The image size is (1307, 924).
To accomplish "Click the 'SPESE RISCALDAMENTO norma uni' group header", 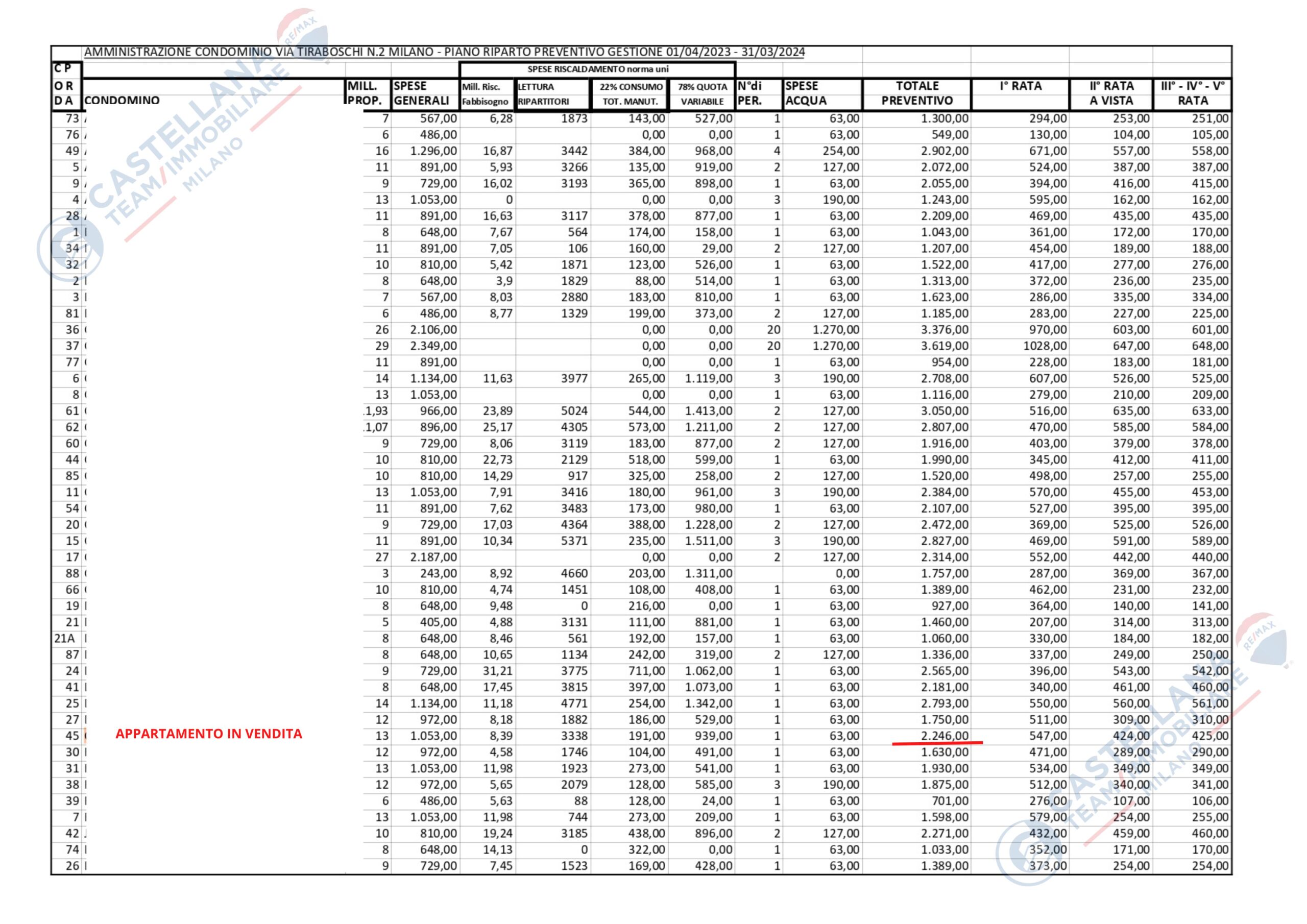I will (x=598, y=69).
